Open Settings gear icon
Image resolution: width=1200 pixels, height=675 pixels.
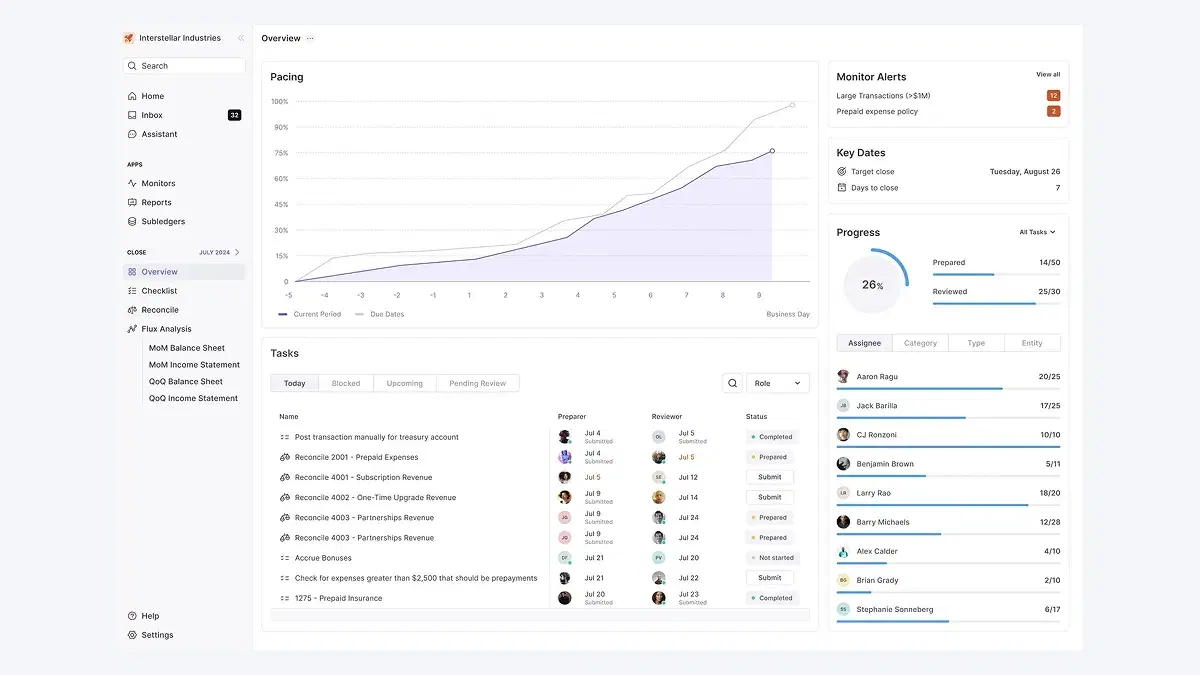point(132,635)
